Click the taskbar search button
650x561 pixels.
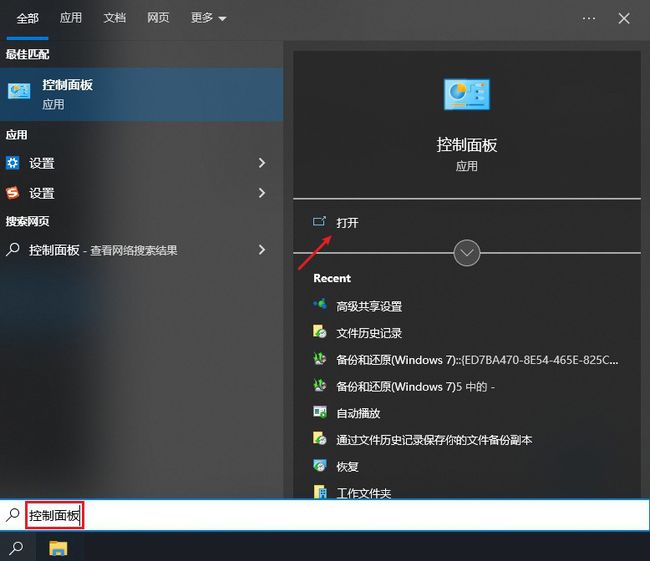click(x=17, y=547)
